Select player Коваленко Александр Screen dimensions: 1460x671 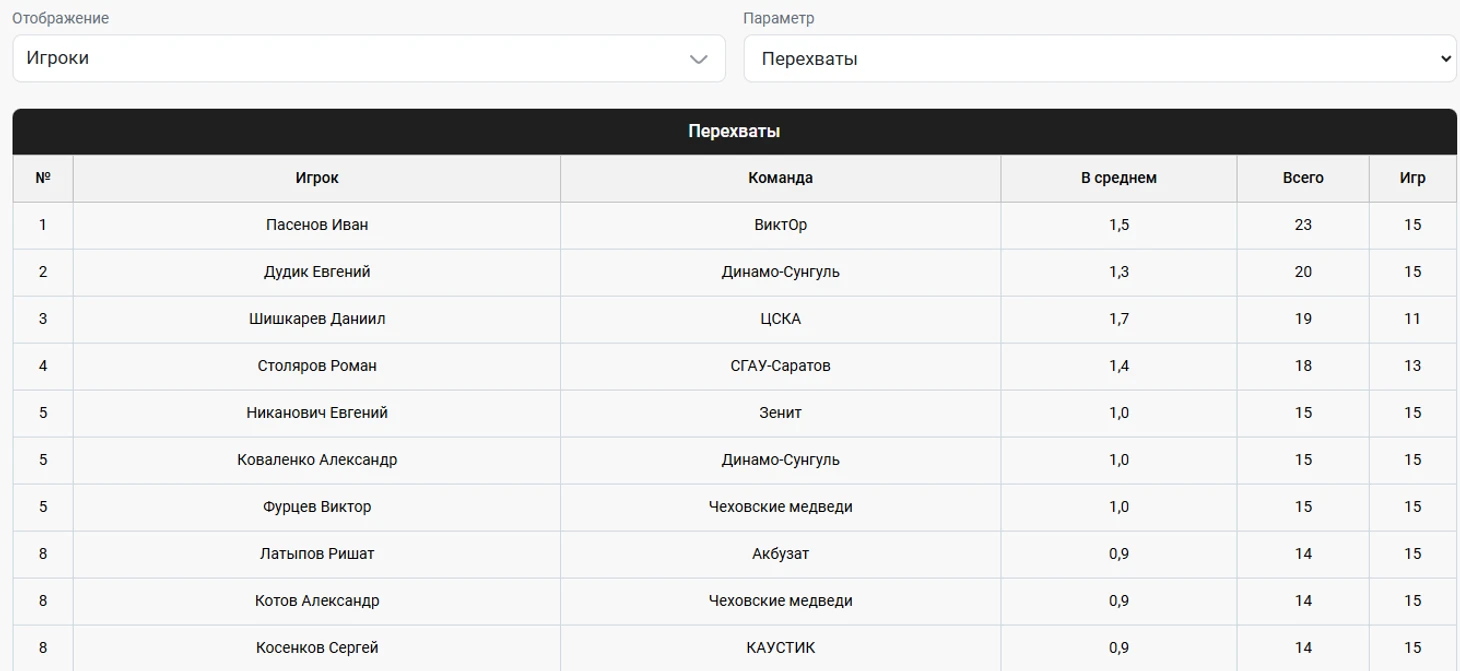pos(317,460)
